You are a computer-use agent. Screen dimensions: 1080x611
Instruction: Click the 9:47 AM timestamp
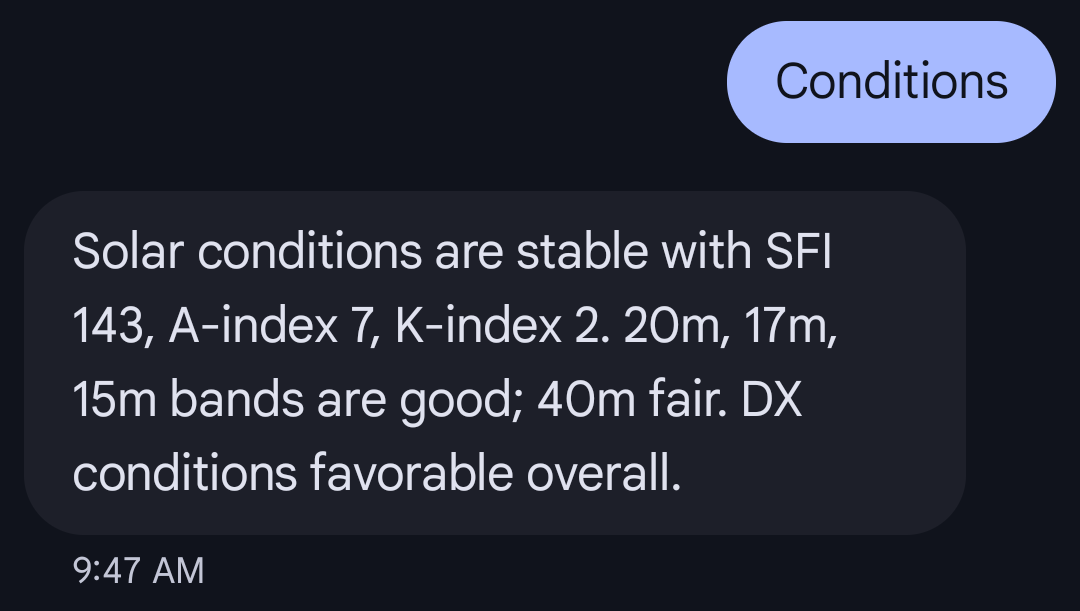pyautogui.click(x=139, y=571)
